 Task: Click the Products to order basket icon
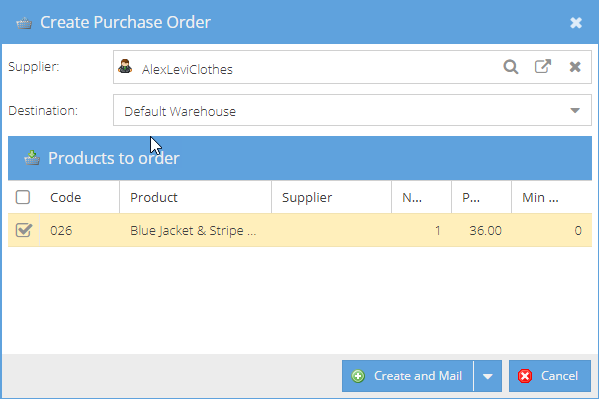[32, 158]
